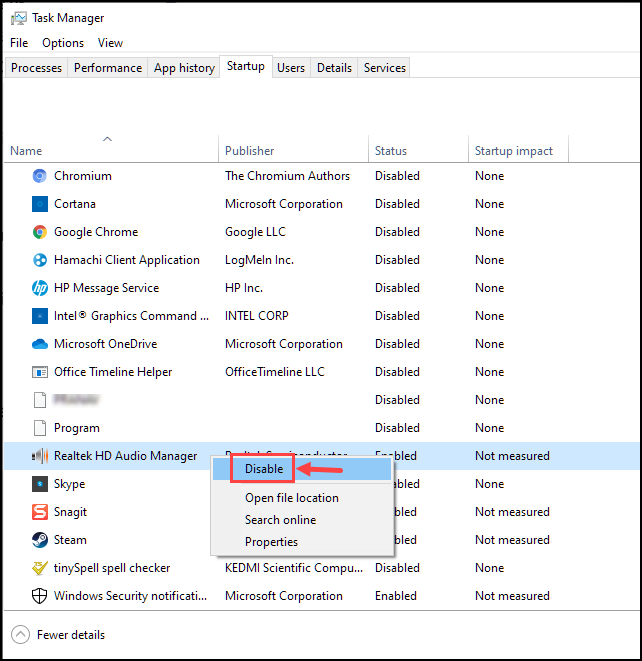The width and height of the screenshot is (642, 661).
Task: Select the Program entry name
Action: click(x=77, y=428)
